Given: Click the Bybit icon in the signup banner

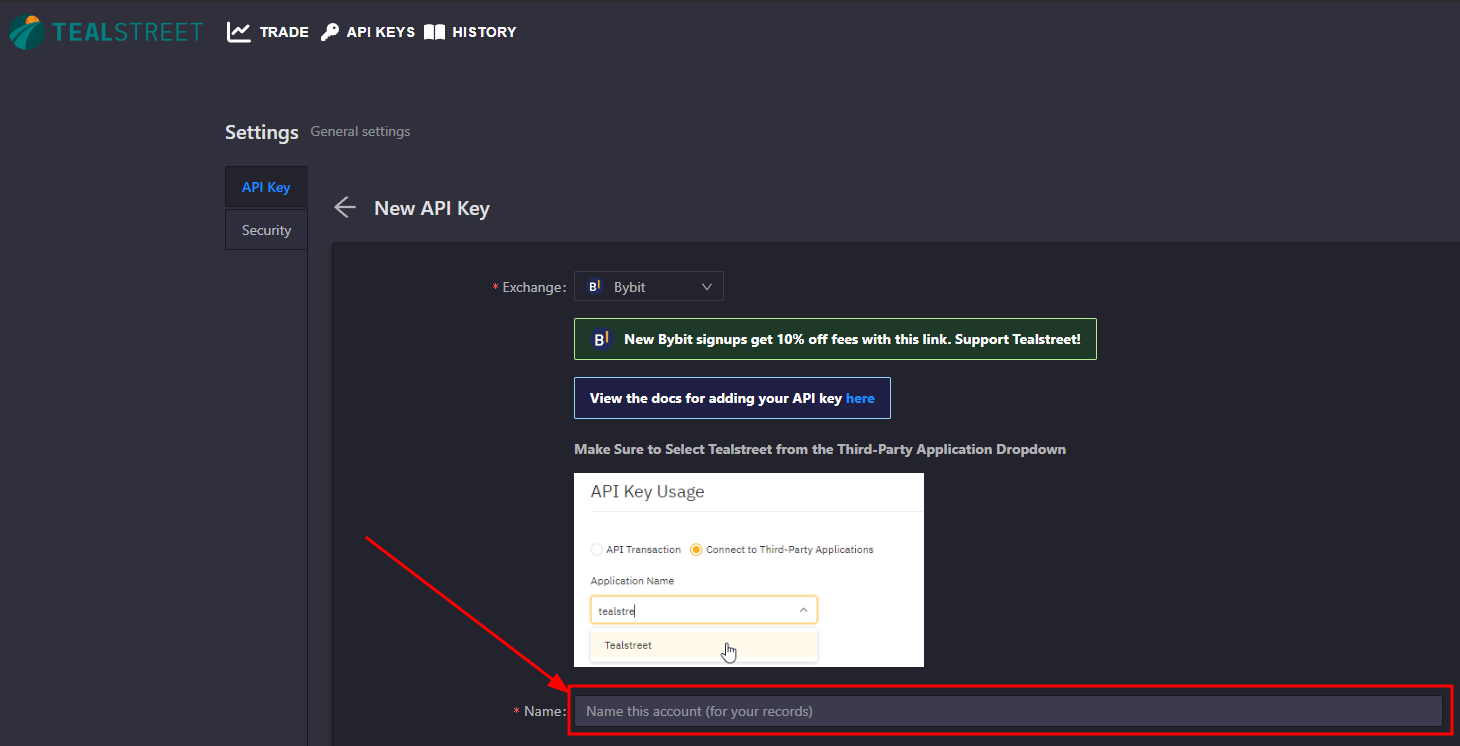Looking at the screenshot, I should click(x=601, y=339).
